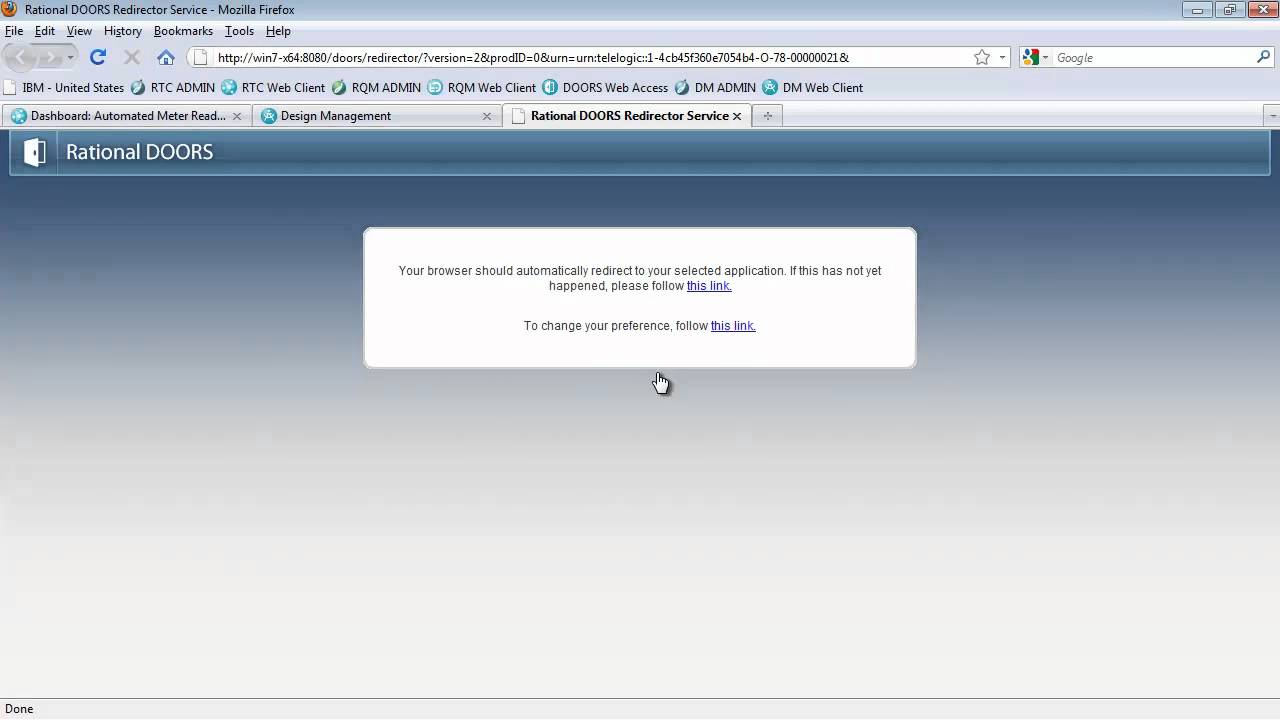Open the RQM ADMIN bookmark
This screenshot has width=1280, height=720.
(377, 87)
